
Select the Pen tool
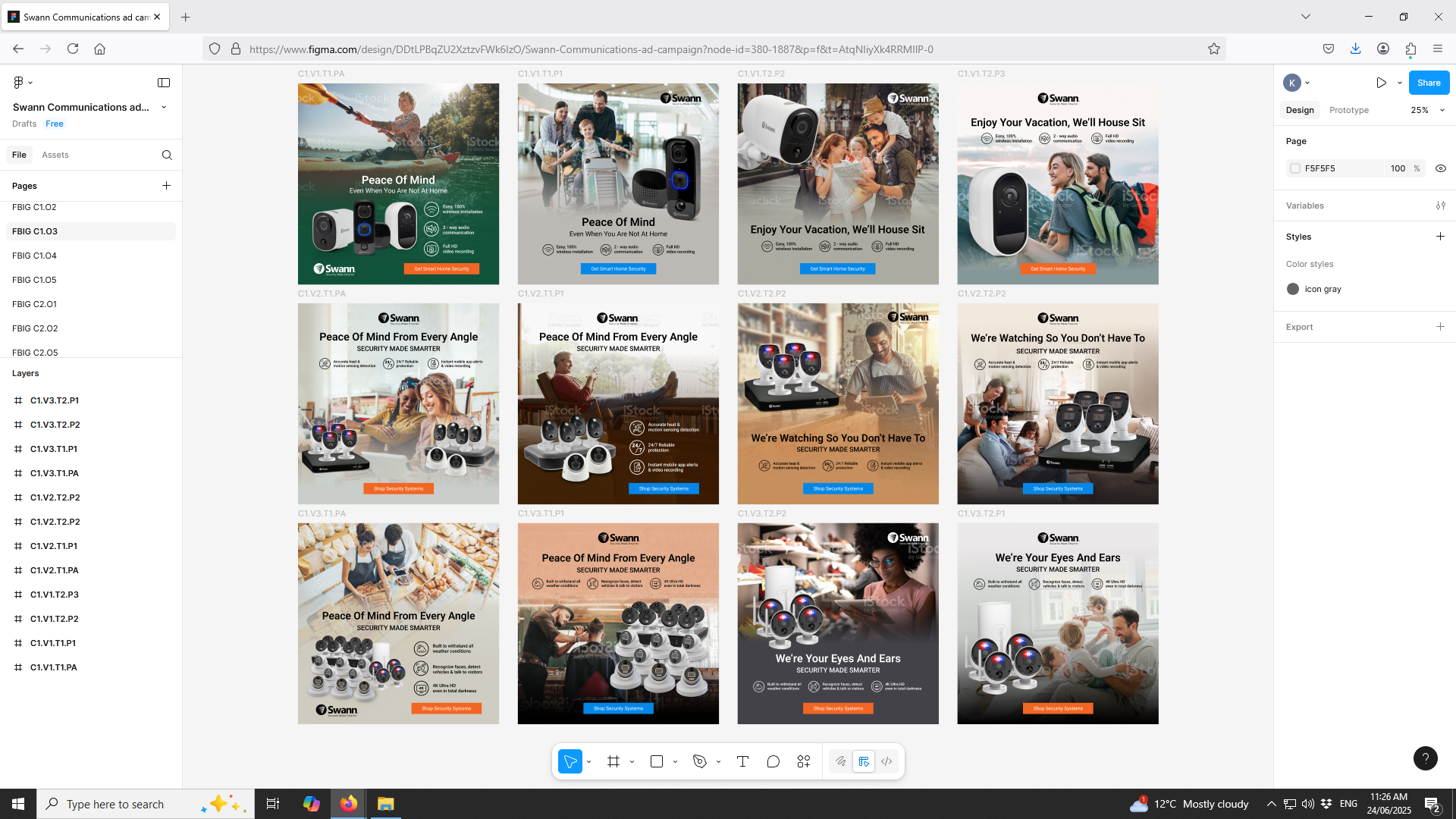[700, 761]
